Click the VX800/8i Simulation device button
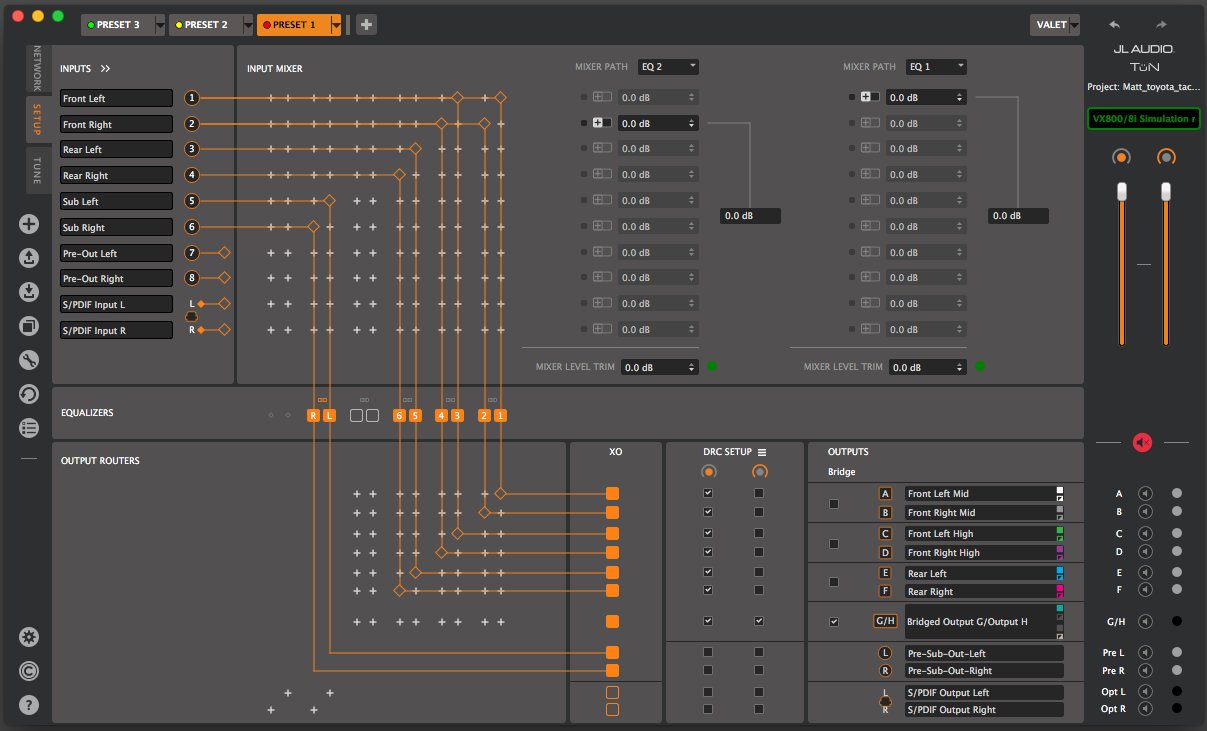 [x=1143, y=118]
